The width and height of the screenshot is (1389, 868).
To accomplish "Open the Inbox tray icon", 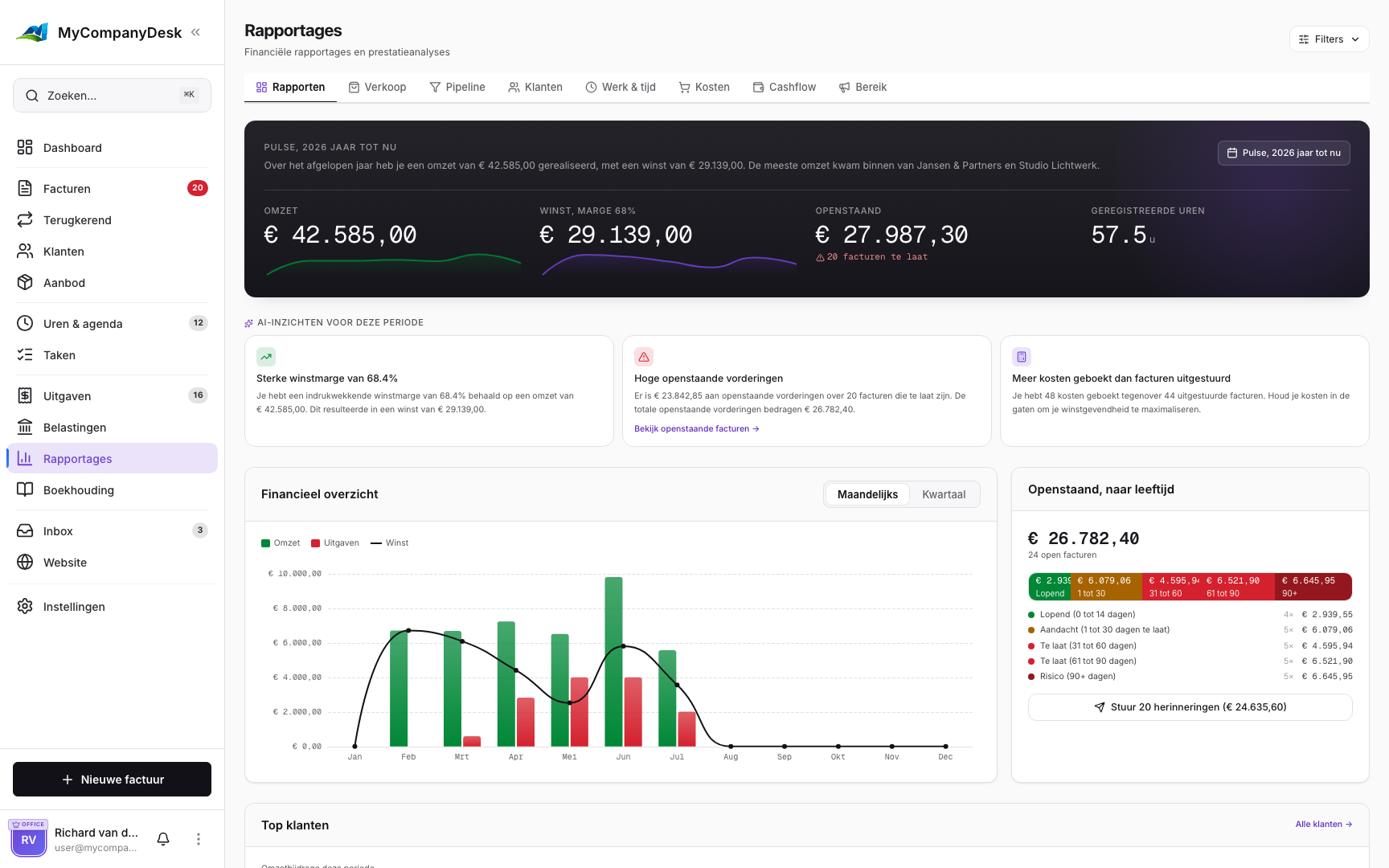I will tap(25, 531).
